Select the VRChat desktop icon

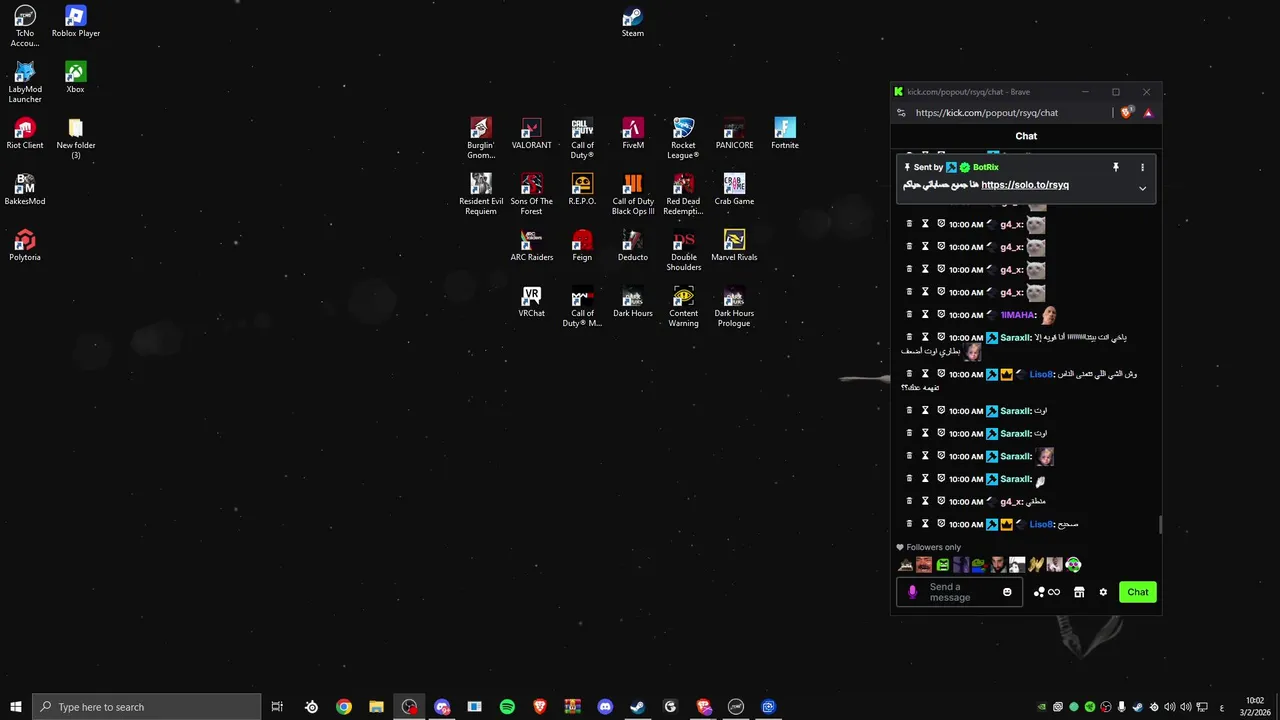(x=531, y=302)
